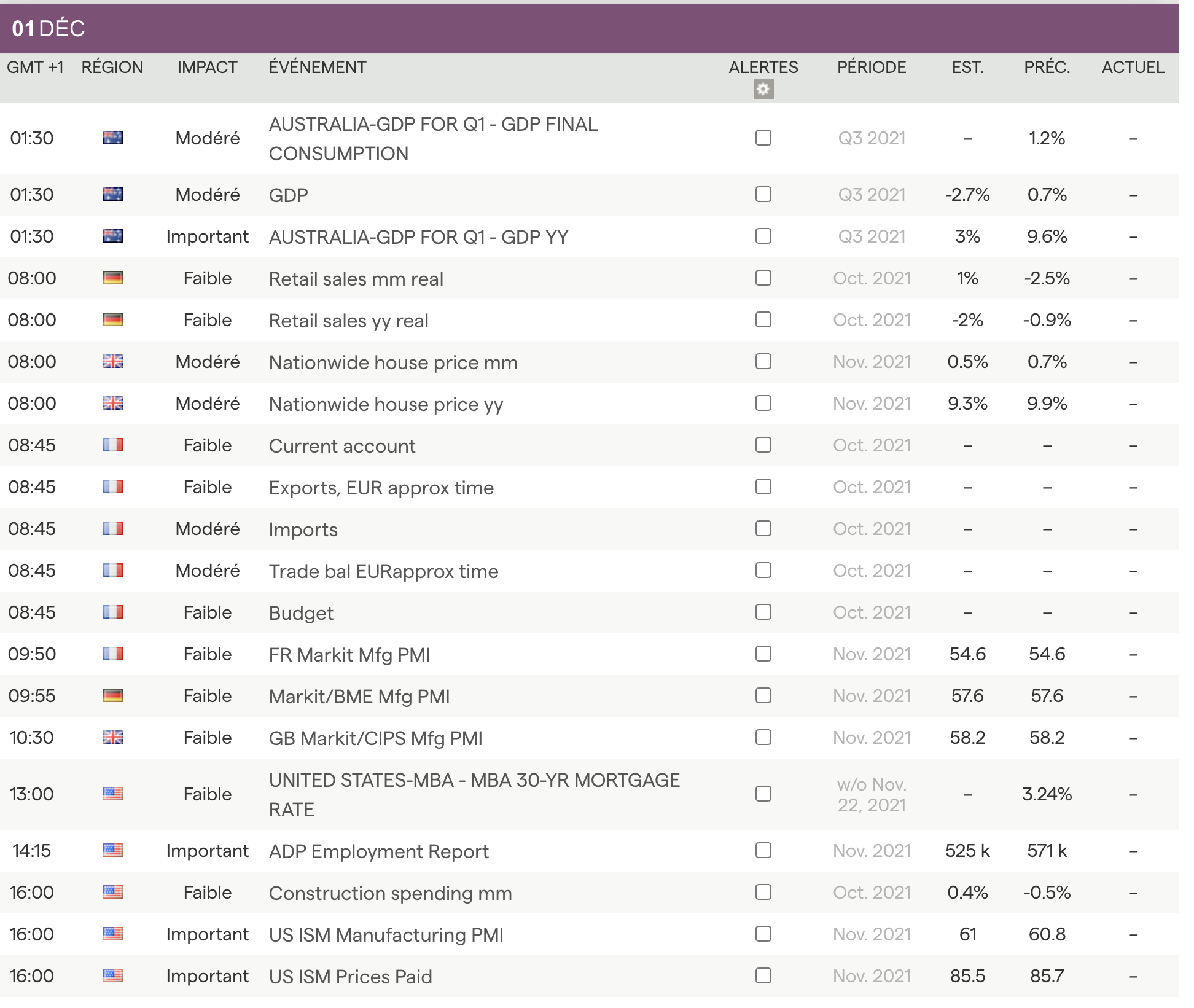The width and height of the screenshot is (1194, 1008).
Task: Click German flag in Retail sales mm row
Action: pos(113,278)
